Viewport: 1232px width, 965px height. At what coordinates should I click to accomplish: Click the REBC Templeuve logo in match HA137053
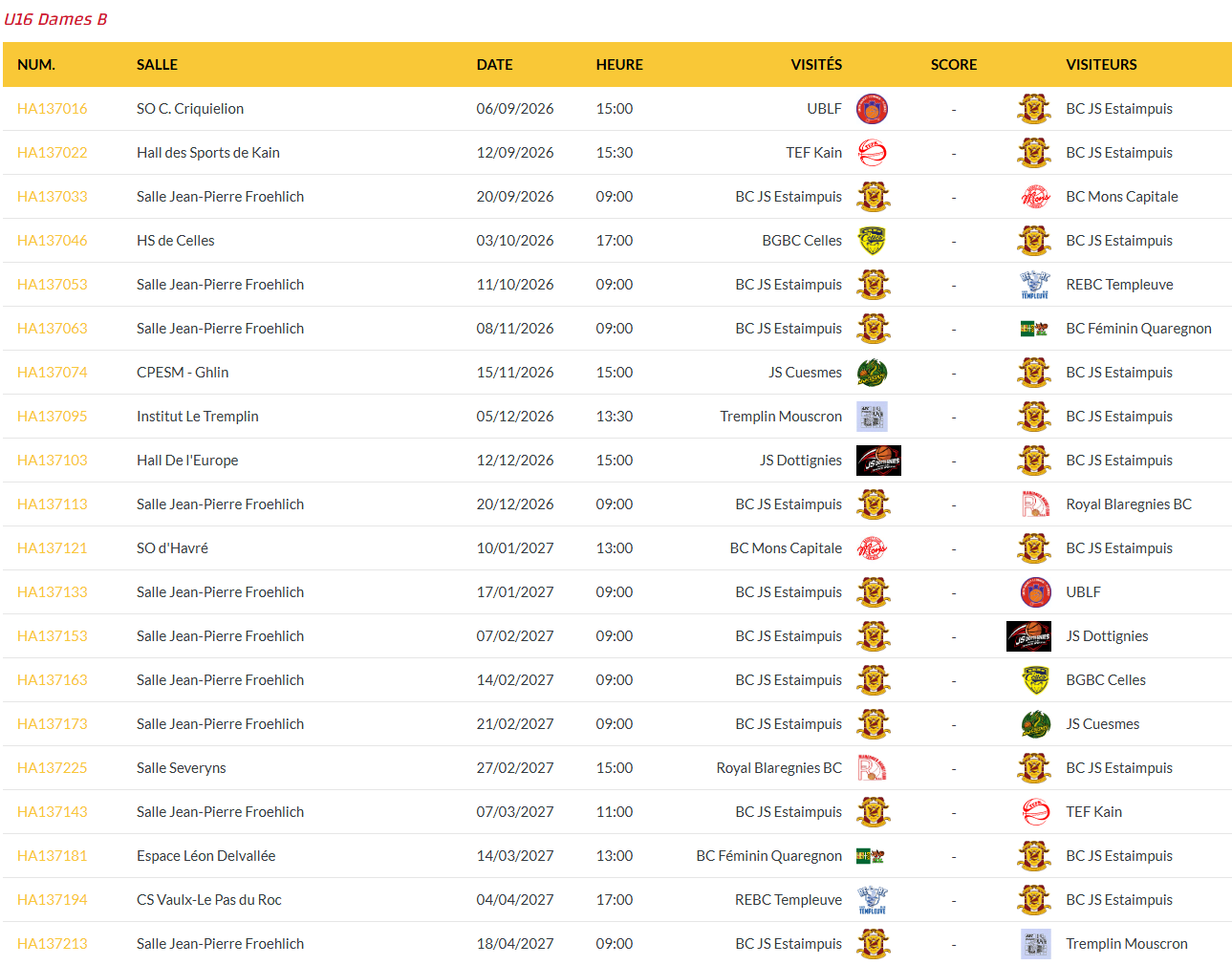(x=1035, y=285)
